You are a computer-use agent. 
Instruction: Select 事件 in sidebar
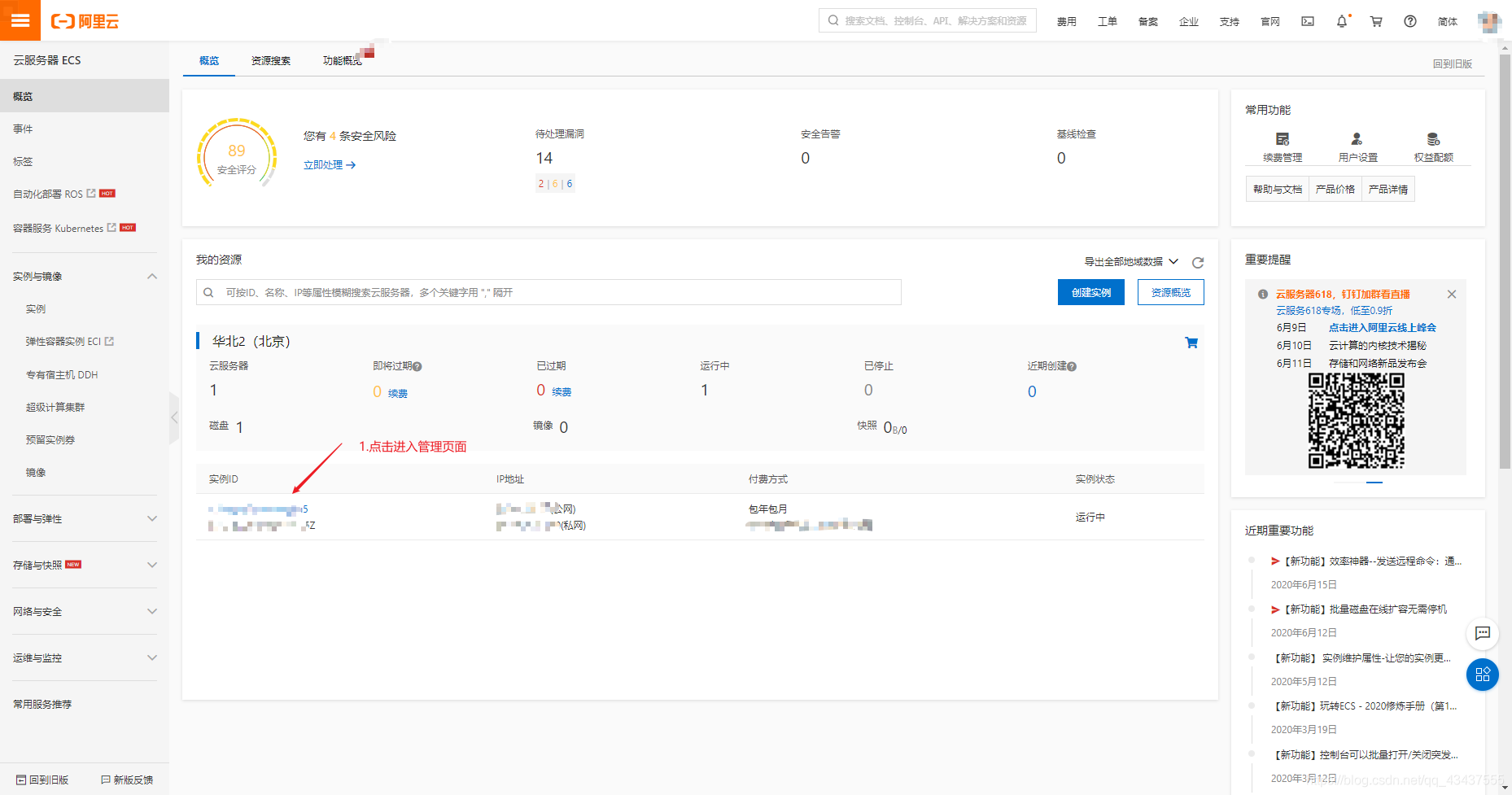coord(23,129)
